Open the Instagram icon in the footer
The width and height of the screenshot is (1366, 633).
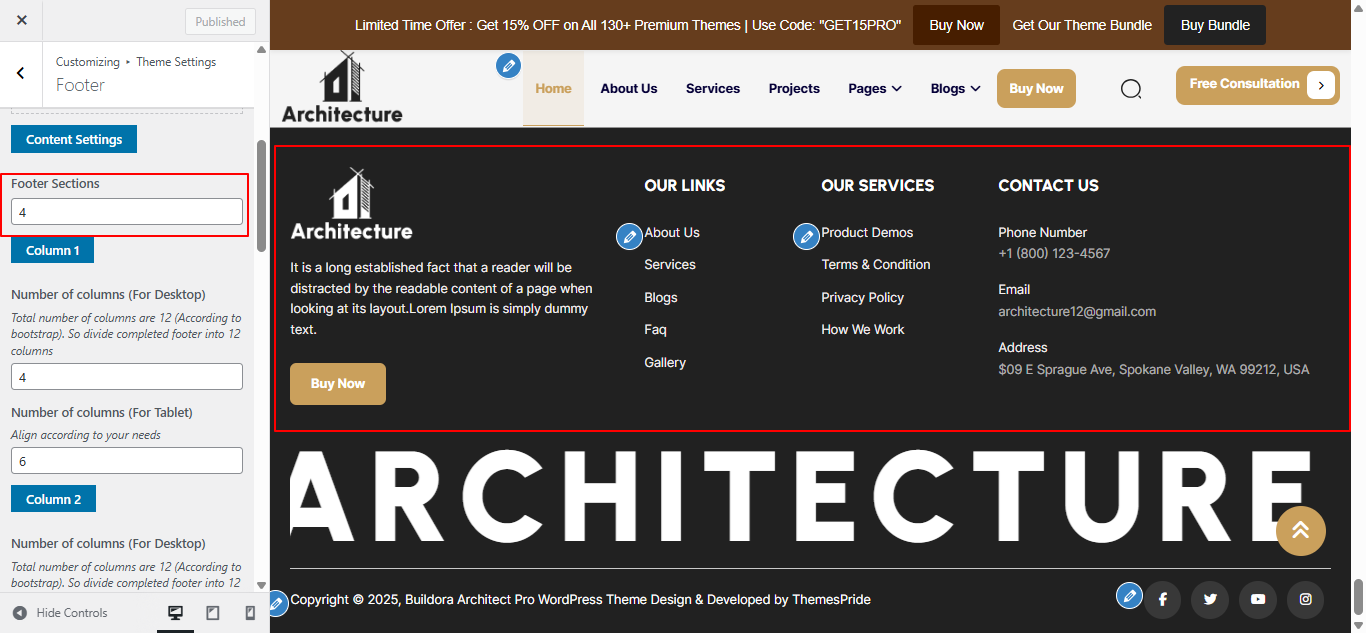click(x=1305, y=599)
